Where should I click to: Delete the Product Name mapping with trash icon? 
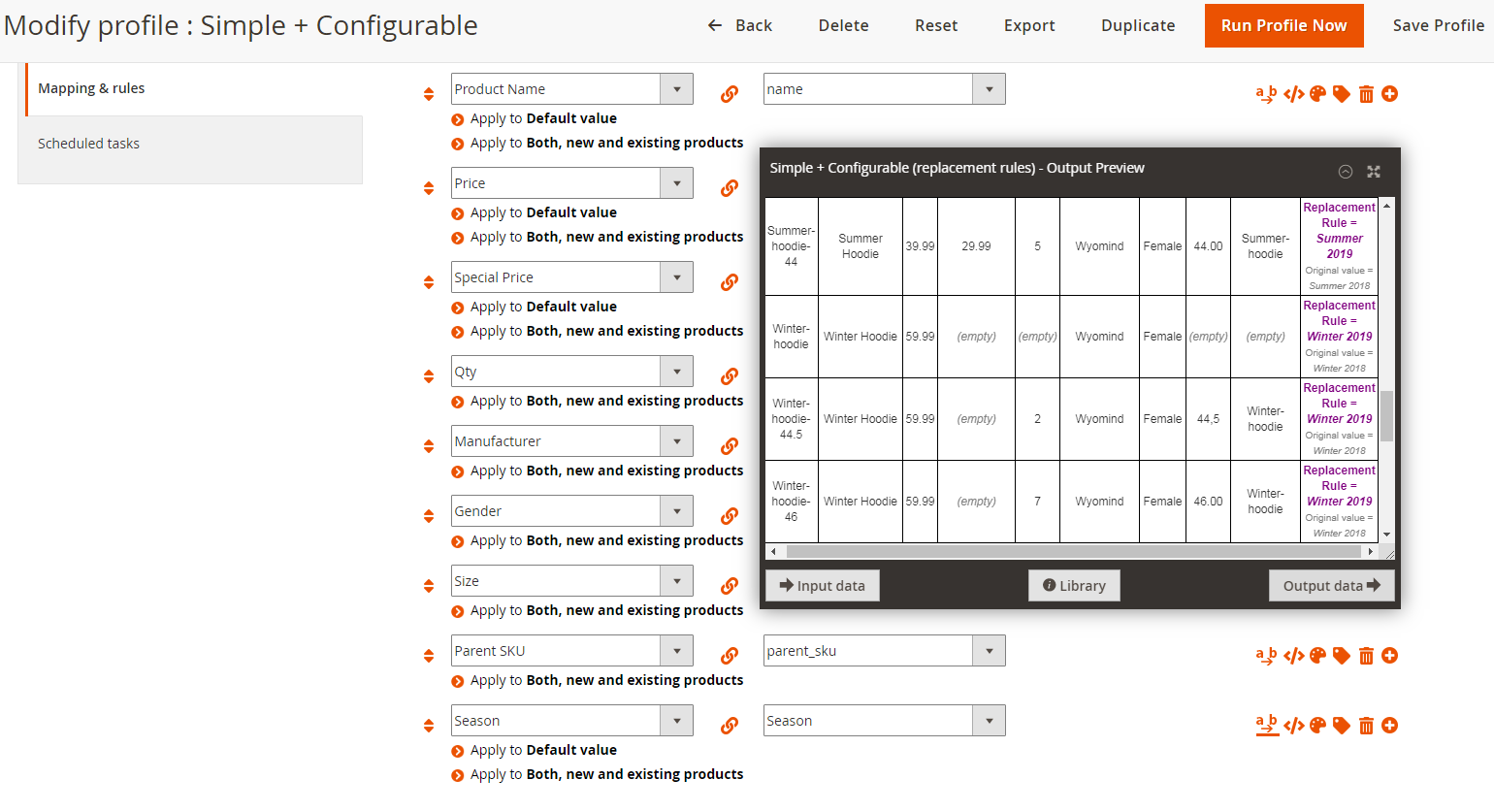coord(1366,94)
